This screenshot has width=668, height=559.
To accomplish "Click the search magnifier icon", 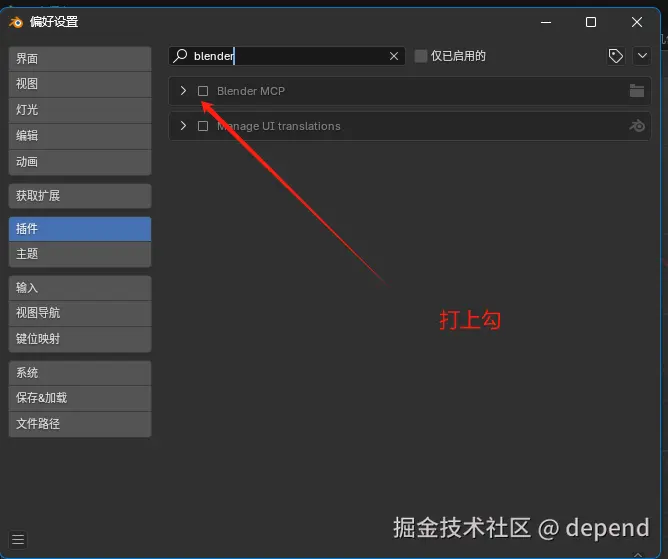I will point(181,55).
